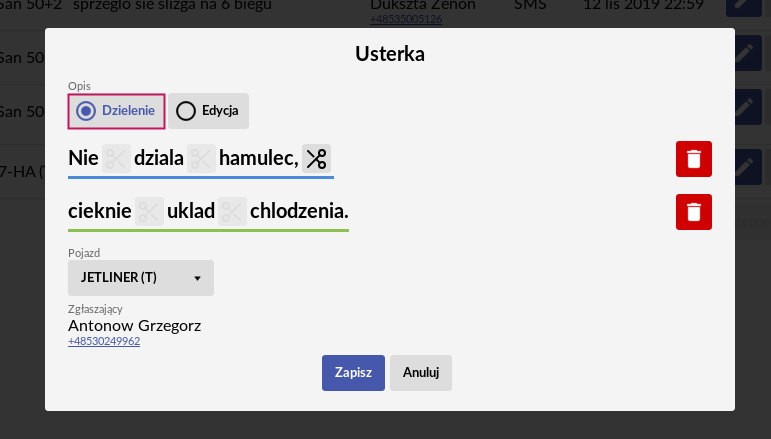Open phone link +48530249962
The height and width of the screenshot is (439, 771).
click(104, 341)
